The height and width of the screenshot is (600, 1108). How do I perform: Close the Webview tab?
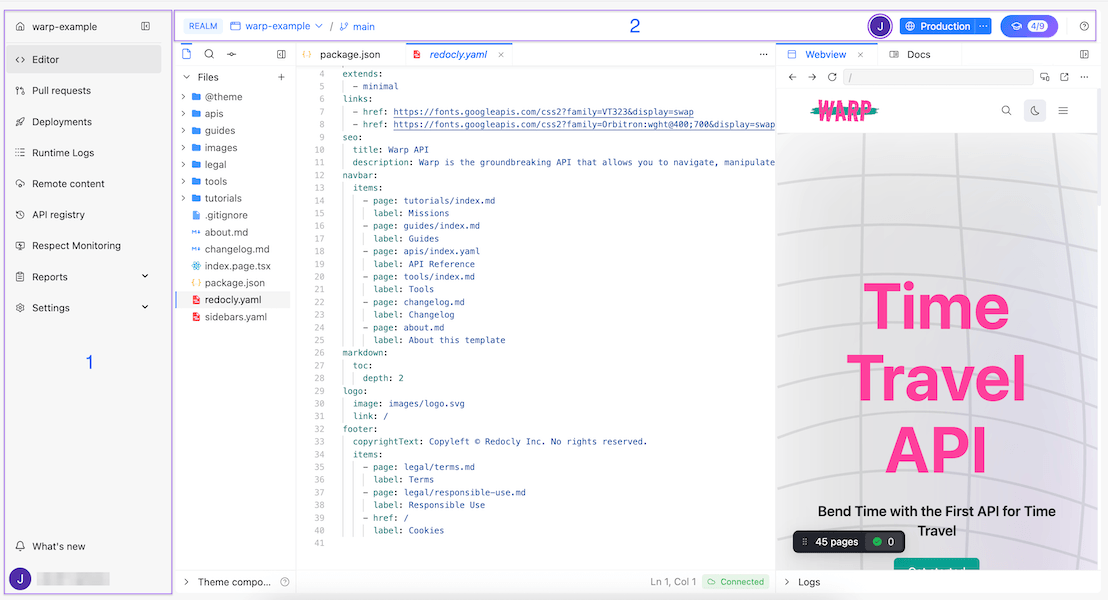pyautogui.click(x=860, y=54)
